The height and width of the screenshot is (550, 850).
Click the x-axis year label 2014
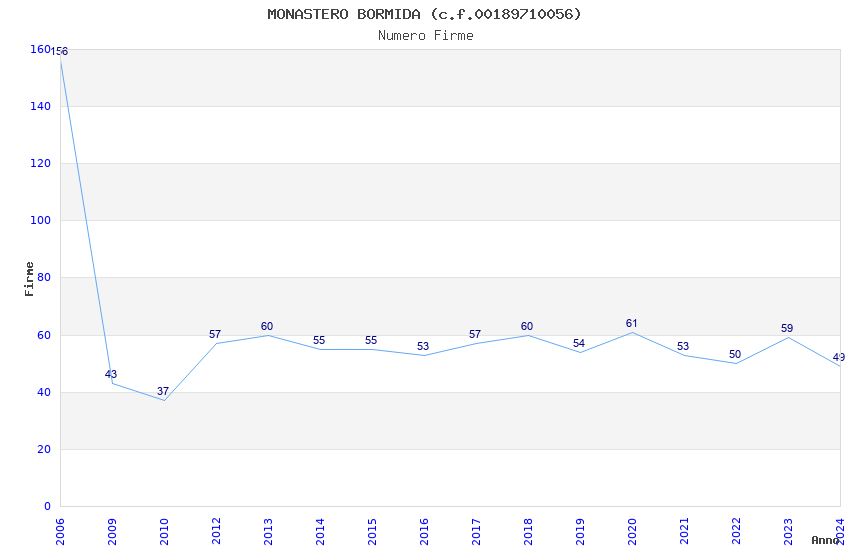click(x=320, y=531)
